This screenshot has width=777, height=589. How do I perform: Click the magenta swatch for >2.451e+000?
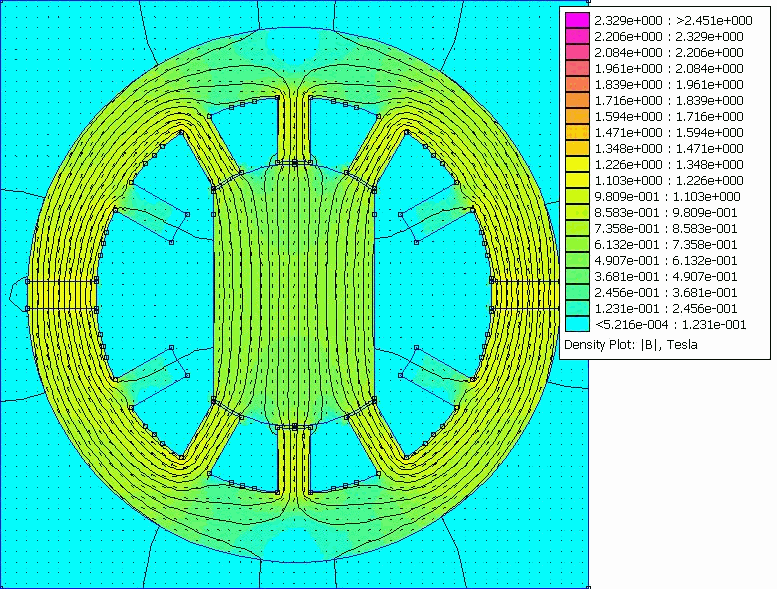tap(577, 20)
